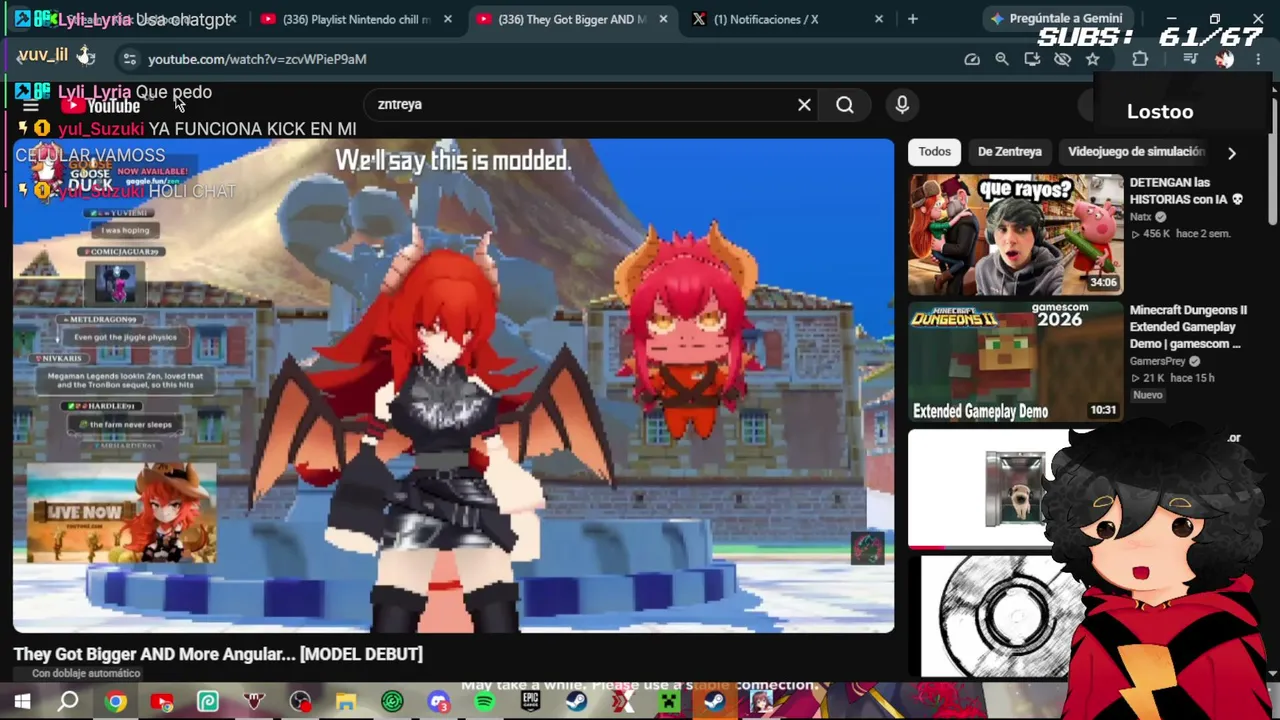Open File Explorer from the taskbar

[346, 702]
